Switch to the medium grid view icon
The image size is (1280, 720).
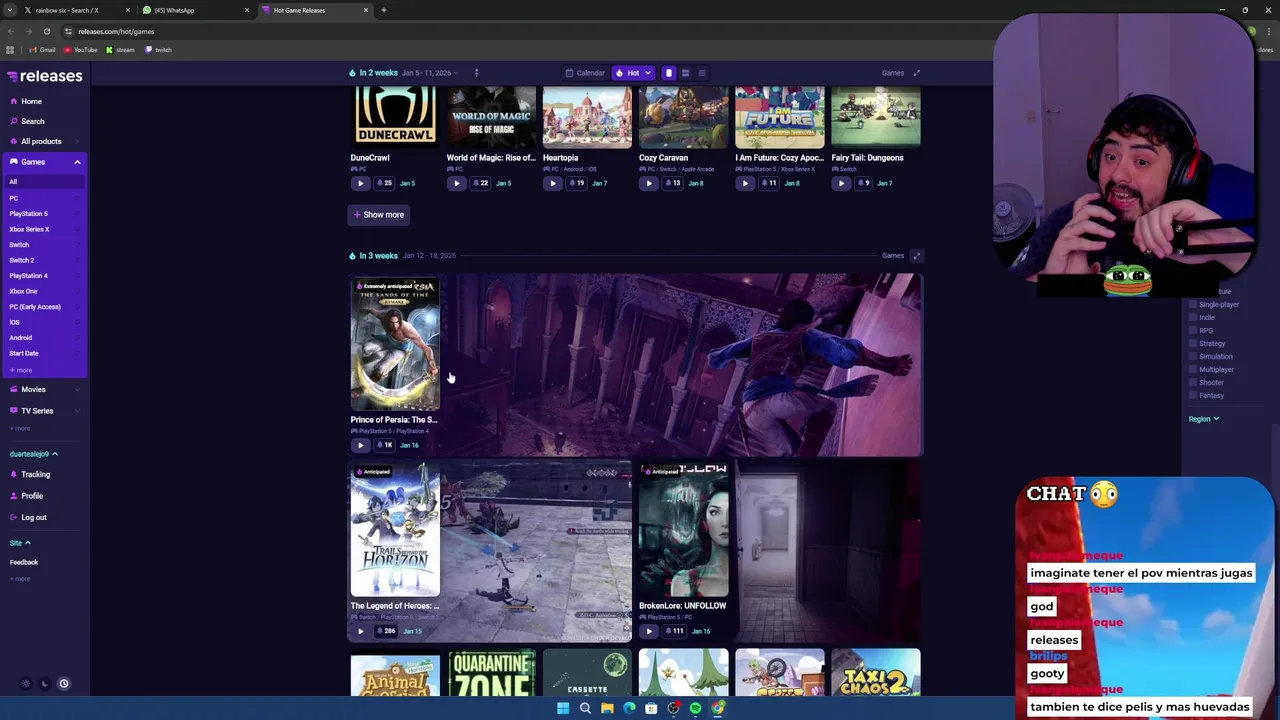[x=685, y=73]
